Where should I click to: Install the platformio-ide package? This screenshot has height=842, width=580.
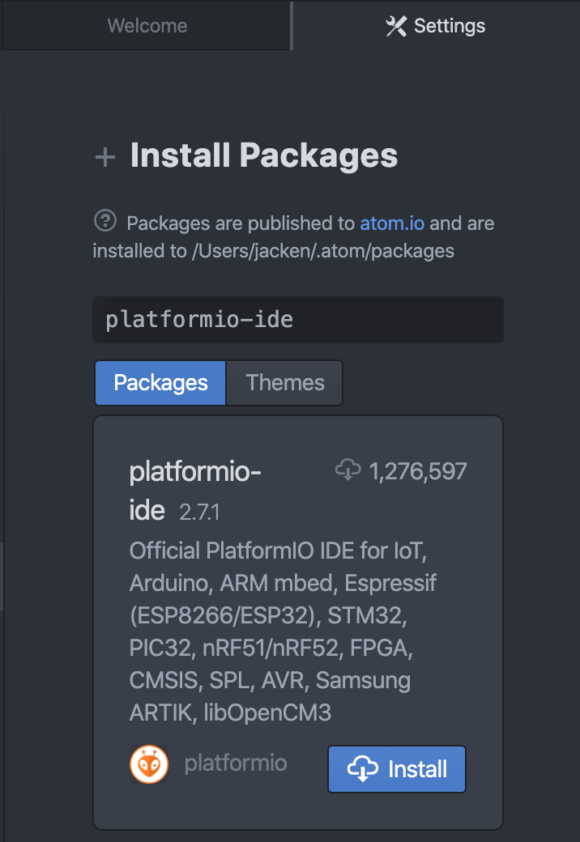[x=397, y=769]
